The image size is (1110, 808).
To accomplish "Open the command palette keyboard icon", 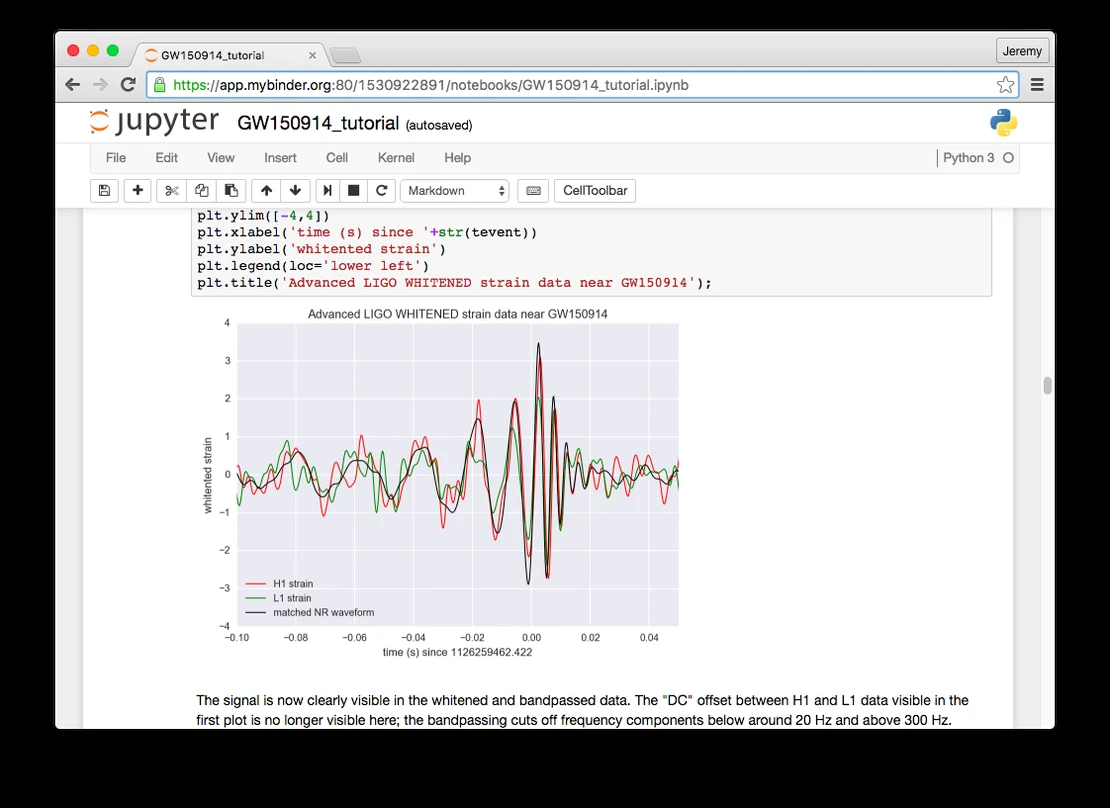I will tap(534, 190).
